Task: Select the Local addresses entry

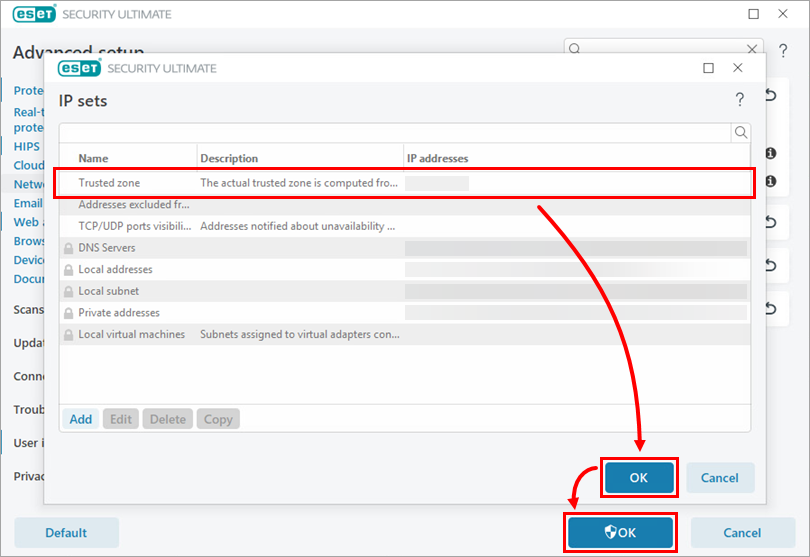Action: (116, 270)
